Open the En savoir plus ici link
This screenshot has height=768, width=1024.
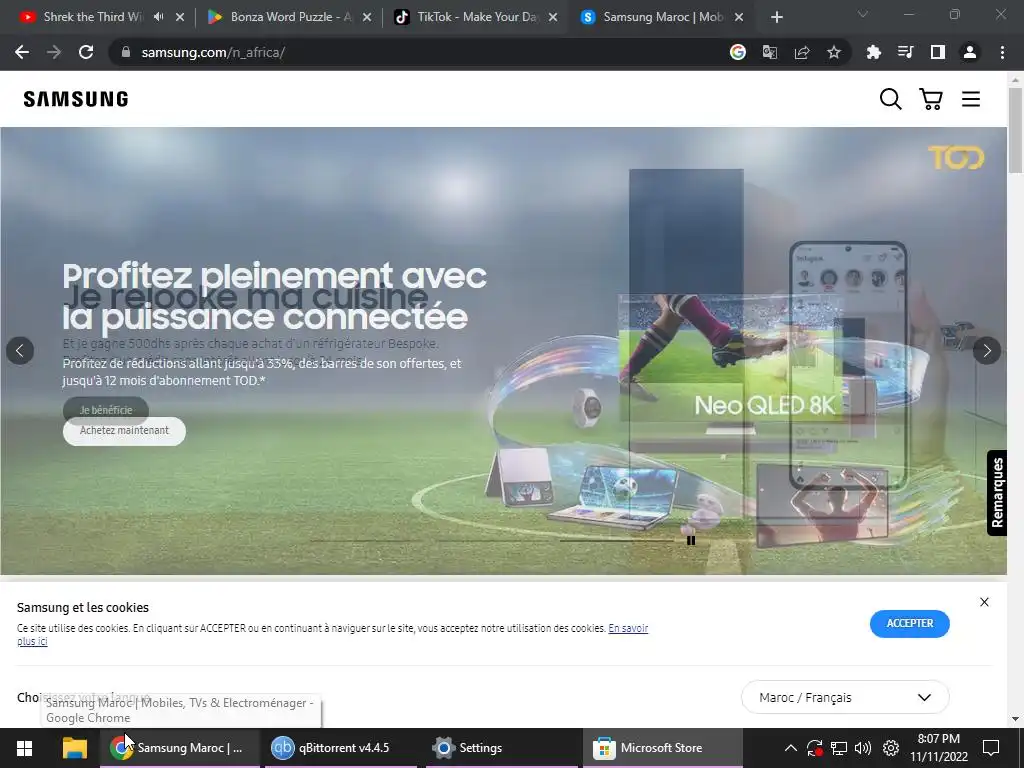click(628, 628)
